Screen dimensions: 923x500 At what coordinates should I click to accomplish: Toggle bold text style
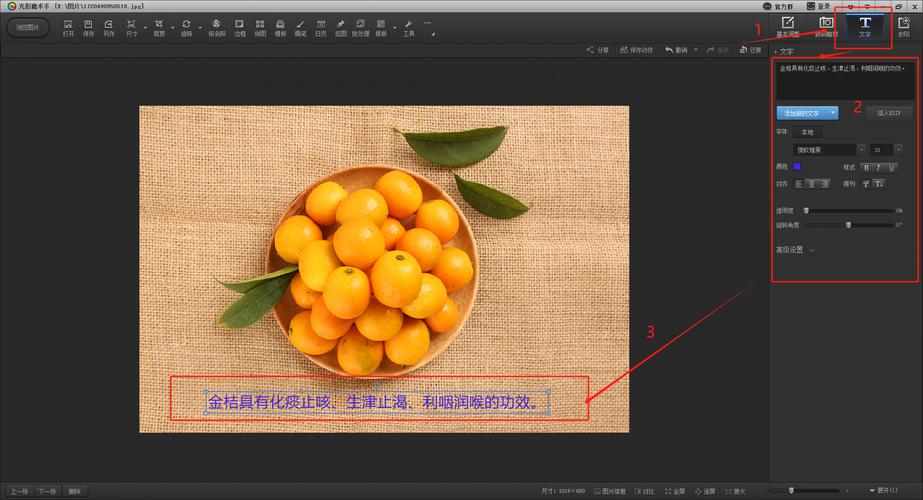click(x=868, y=167)
